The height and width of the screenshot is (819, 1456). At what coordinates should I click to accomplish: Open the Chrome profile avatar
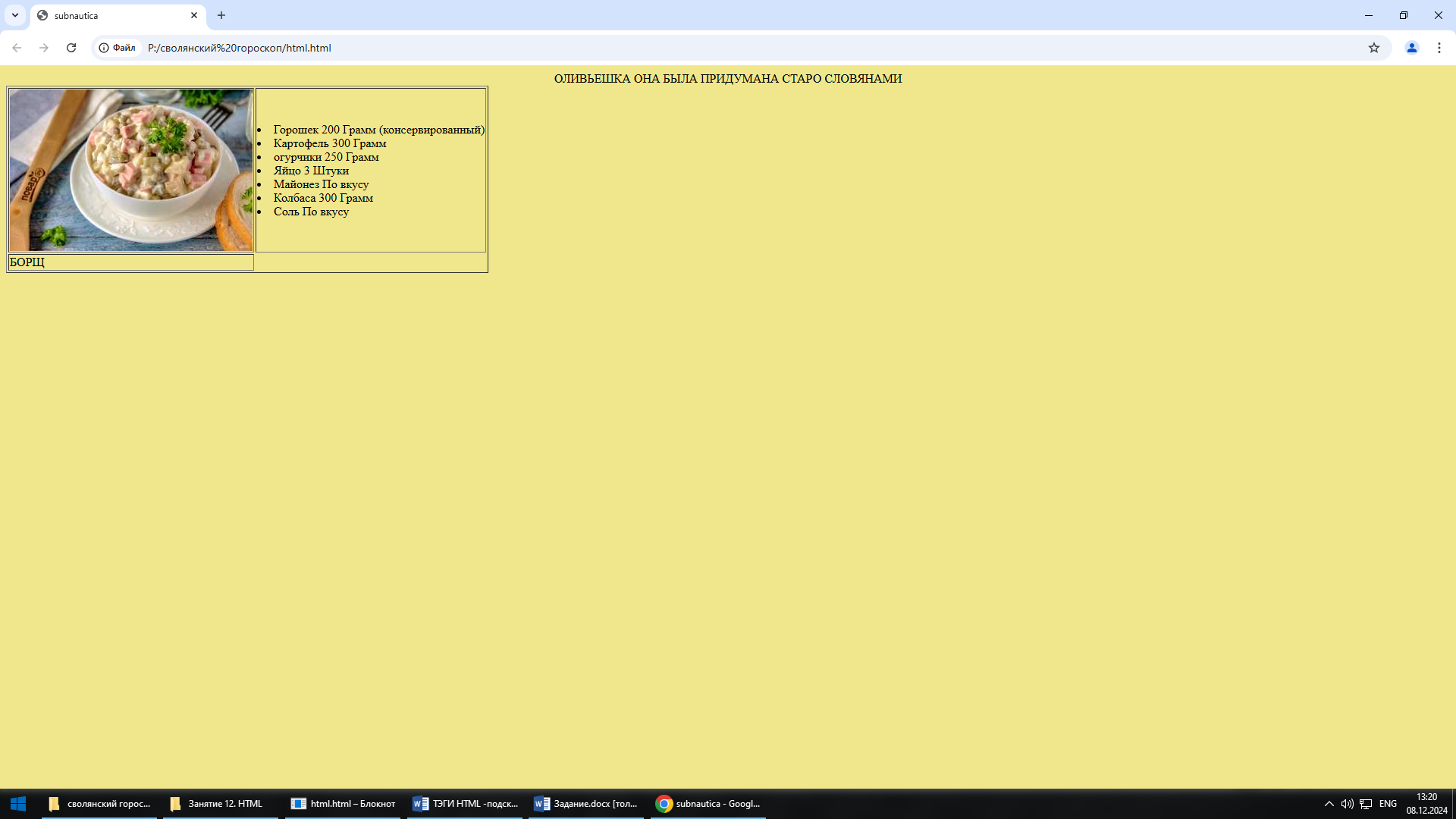[x=1411, y=48]
